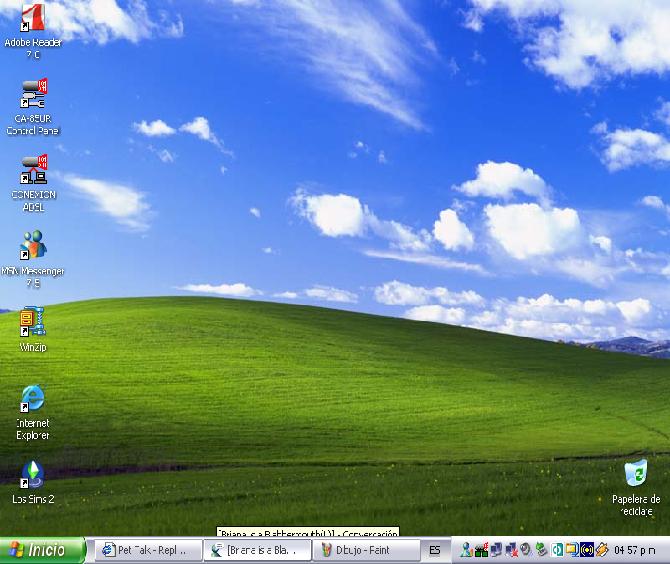Image resolution: width=670 pixels, height=564 pixels.
Task: Click the teal square tray icon
Action: point(557,550)
